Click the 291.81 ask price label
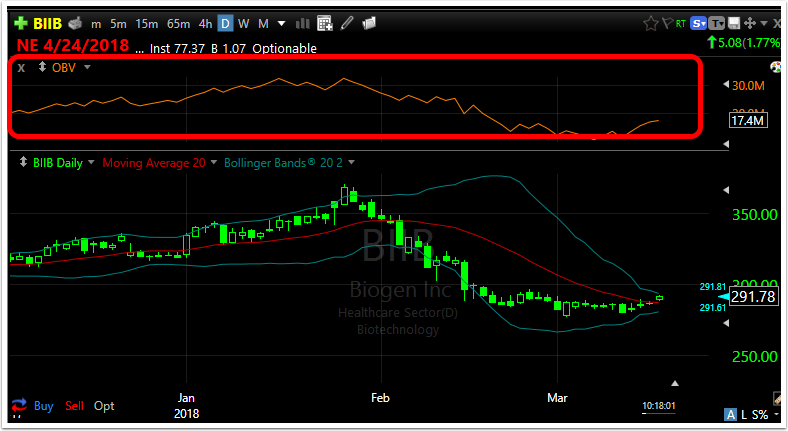788x431 pixels. [713, 287]
